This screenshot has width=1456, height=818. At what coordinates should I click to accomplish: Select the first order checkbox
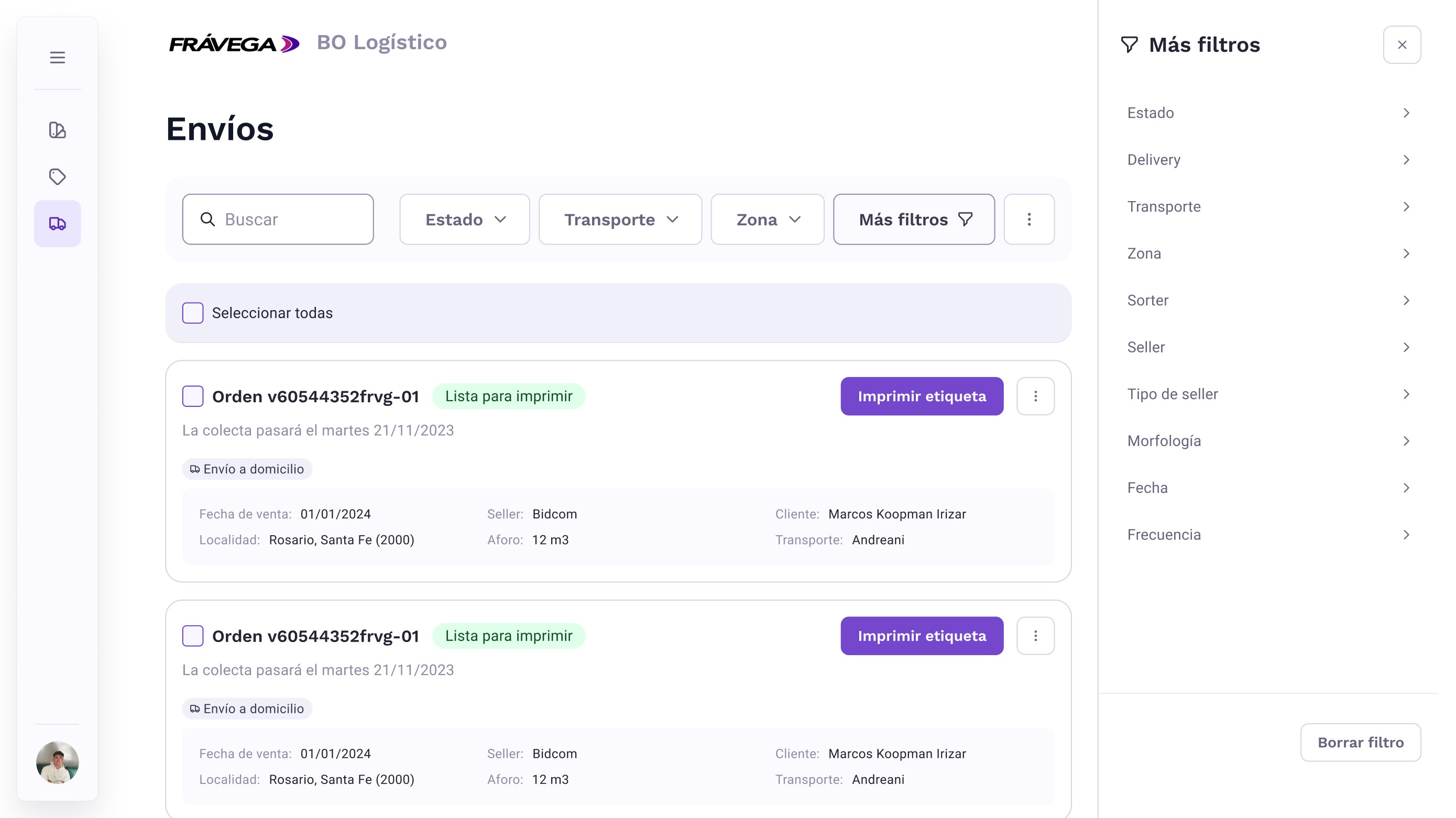[x=193, y=396]
